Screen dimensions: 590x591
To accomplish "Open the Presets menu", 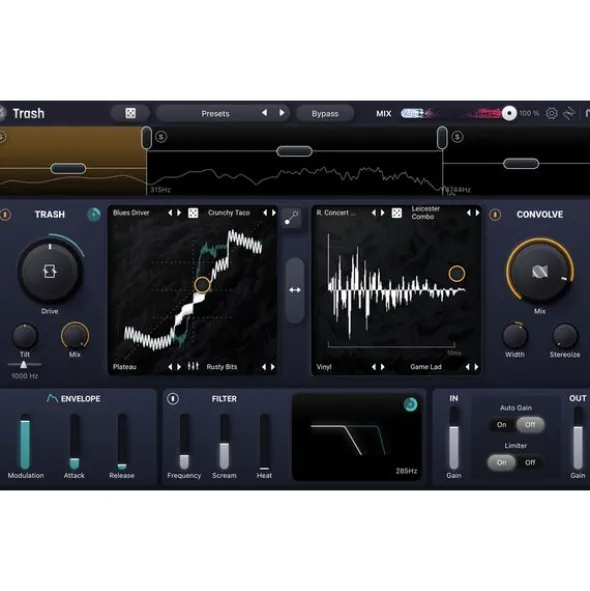I will pos(215,113).
